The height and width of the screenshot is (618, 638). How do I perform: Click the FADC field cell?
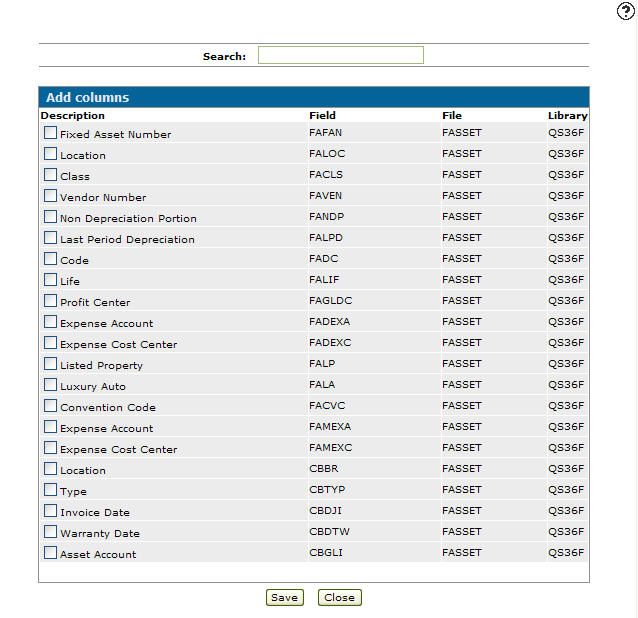[x=323, y=259]
